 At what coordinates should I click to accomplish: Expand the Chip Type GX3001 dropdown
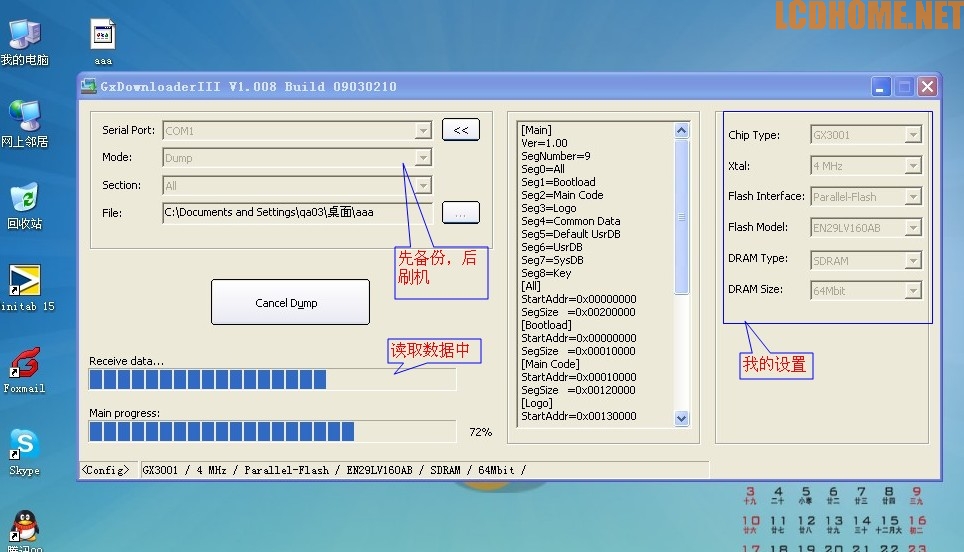click(x=913, y=135)
